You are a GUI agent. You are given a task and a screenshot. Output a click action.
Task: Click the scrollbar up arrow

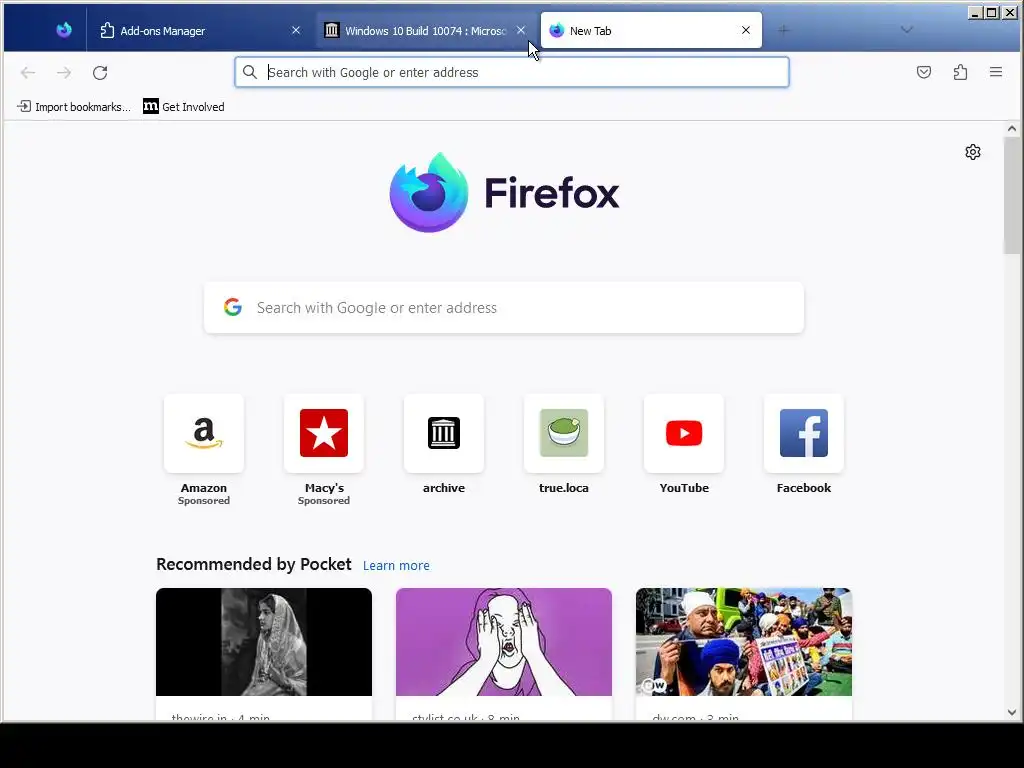click(x=1012, y=129)
